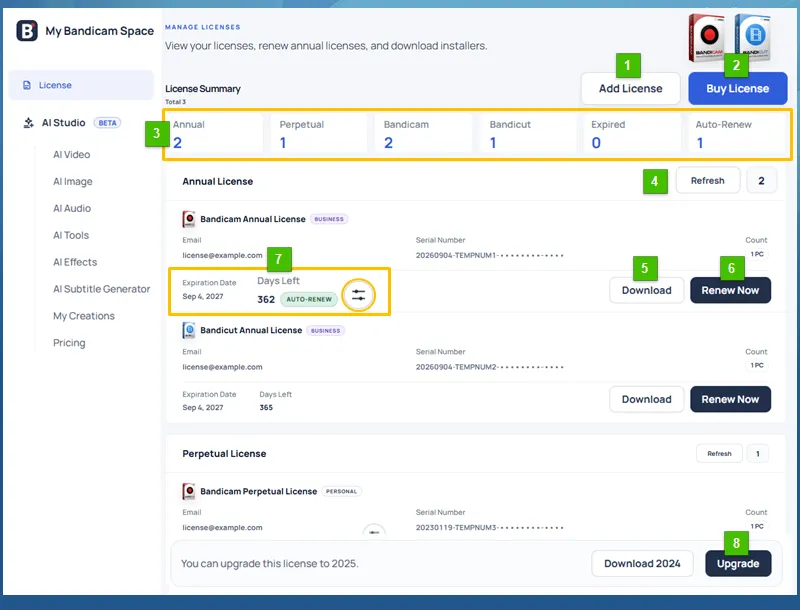Click the Annual summary card
This screenshot has height=610, width=800.
[214, 134]
